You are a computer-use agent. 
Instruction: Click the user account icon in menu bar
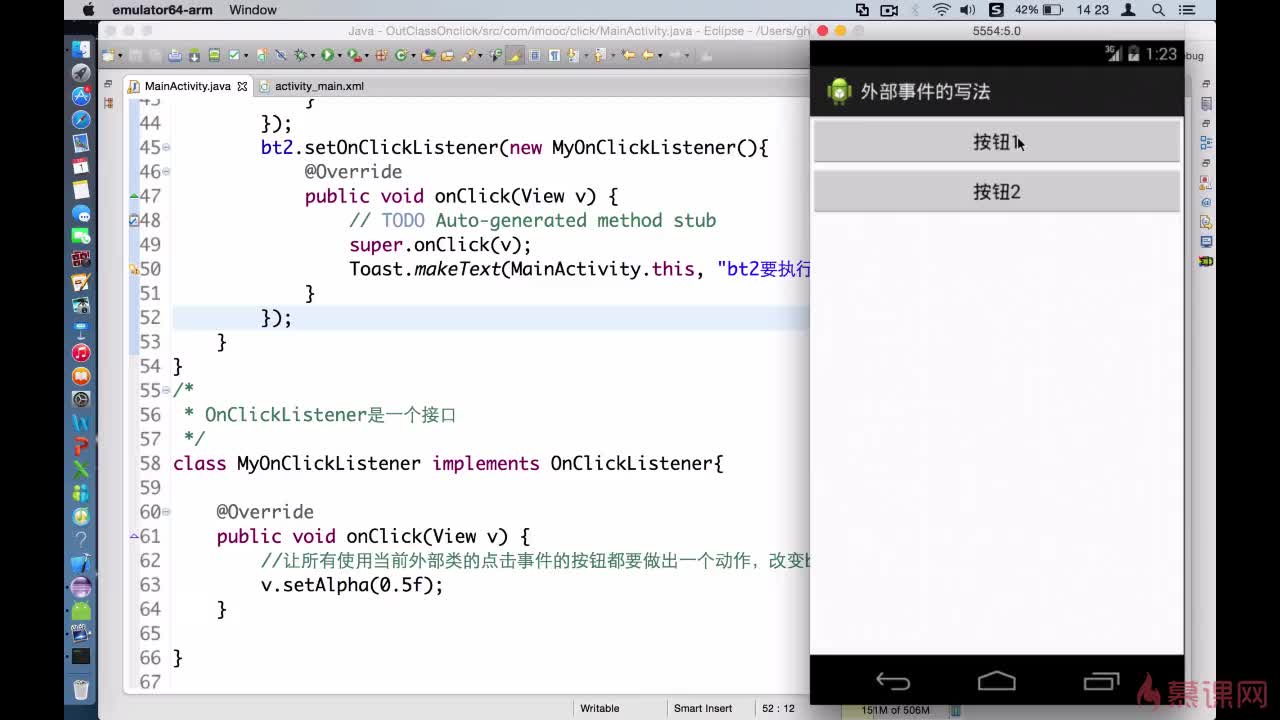[1129, 10]
